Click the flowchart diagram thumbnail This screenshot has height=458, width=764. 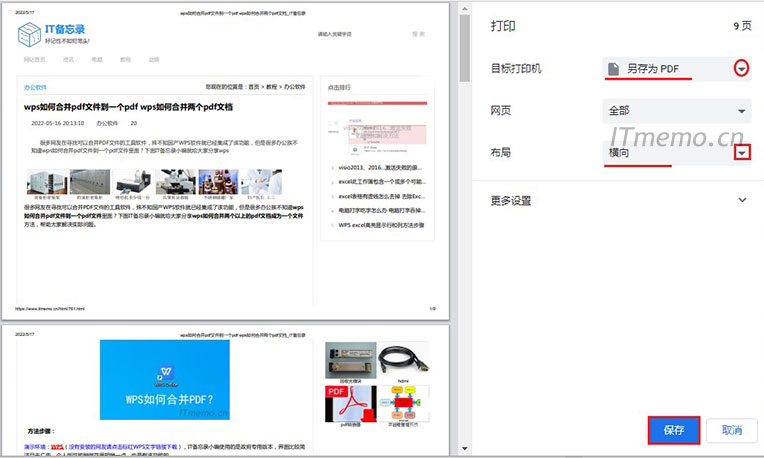click(x=403, y=404)
